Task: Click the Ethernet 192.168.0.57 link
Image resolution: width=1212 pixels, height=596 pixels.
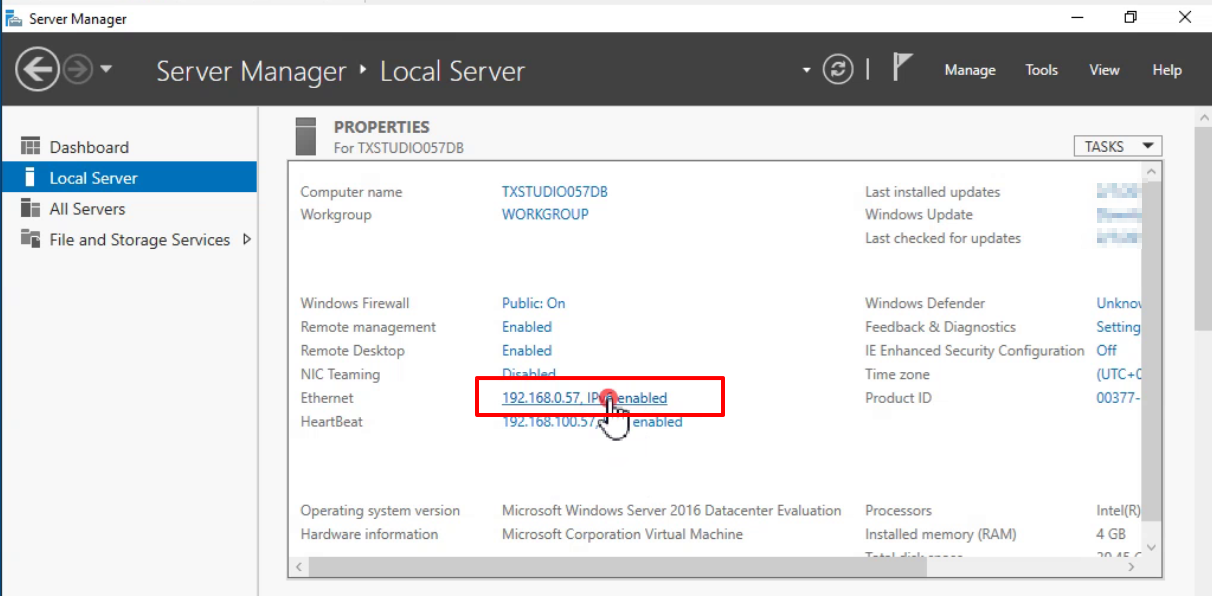Action: tap(584, 398)
